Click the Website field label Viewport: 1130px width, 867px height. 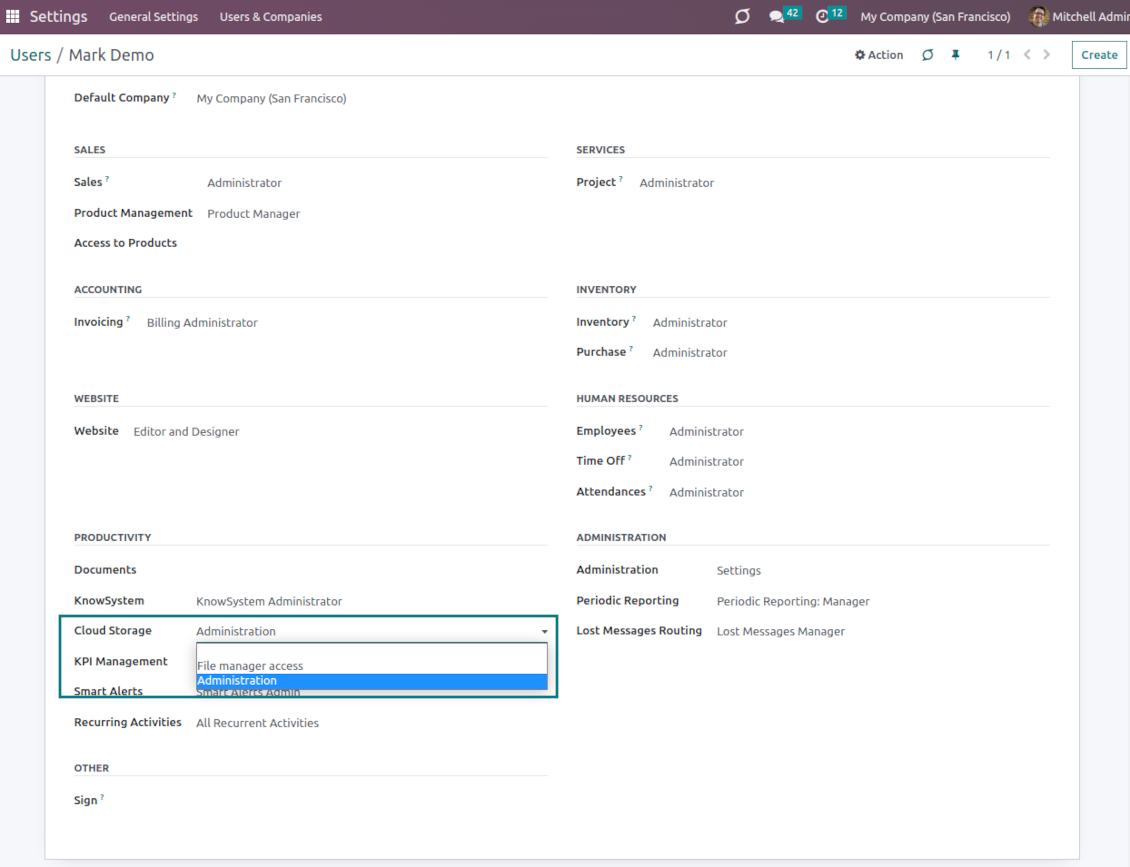coord(96,431)
